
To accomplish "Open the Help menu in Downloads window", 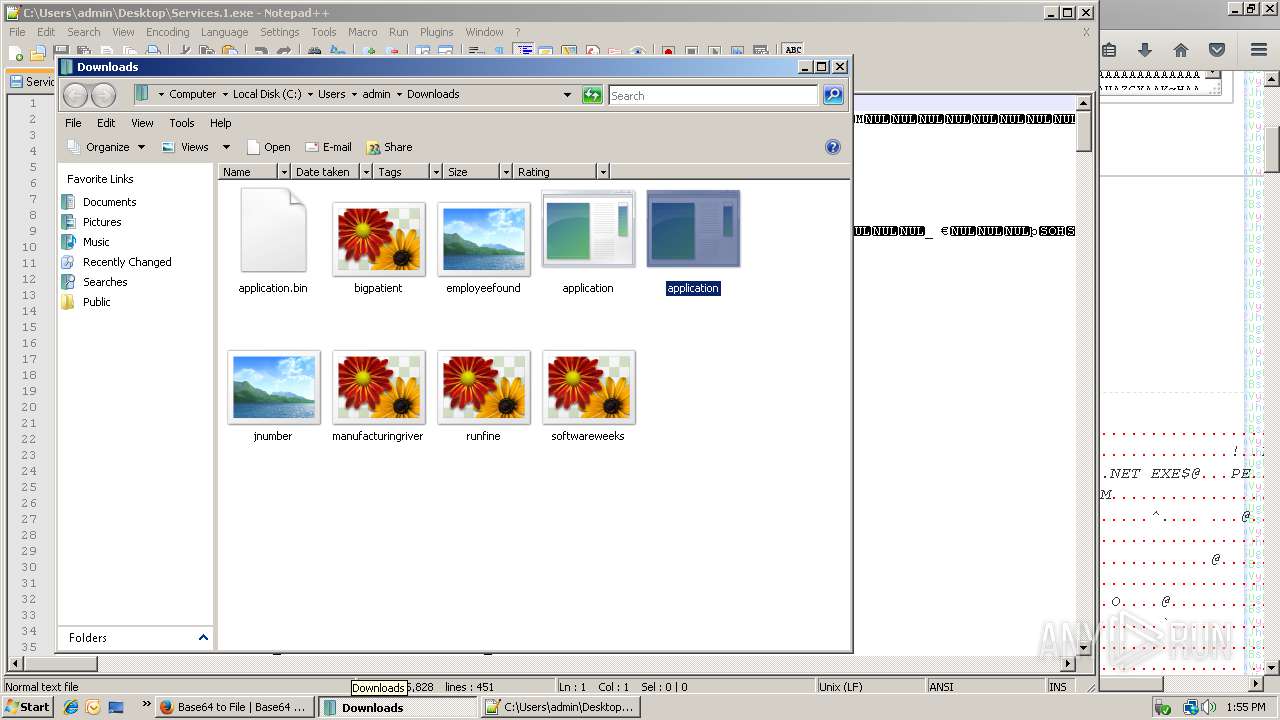I will click(x=221, y=123).
